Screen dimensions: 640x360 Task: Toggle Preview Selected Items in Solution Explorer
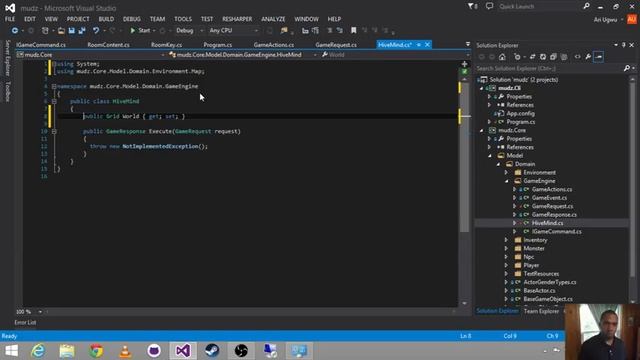point(599,57)
